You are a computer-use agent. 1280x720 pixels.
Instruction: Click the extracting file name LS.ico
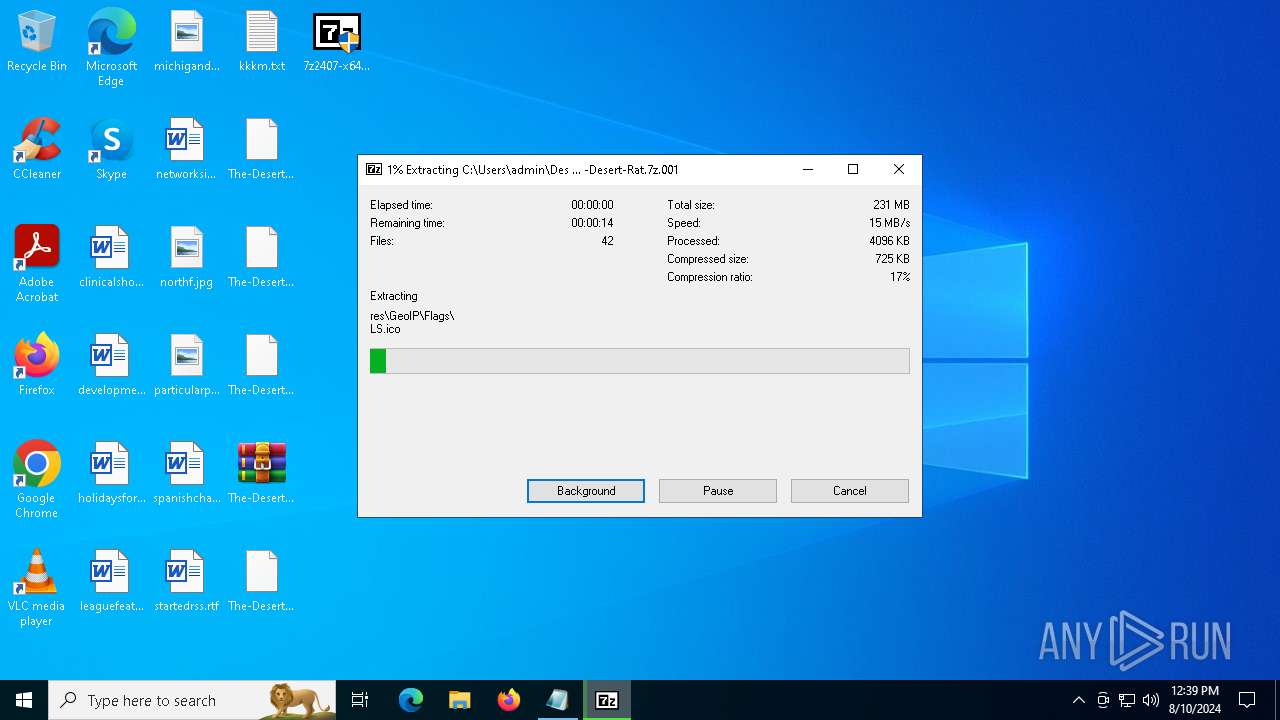coord(385,329)
